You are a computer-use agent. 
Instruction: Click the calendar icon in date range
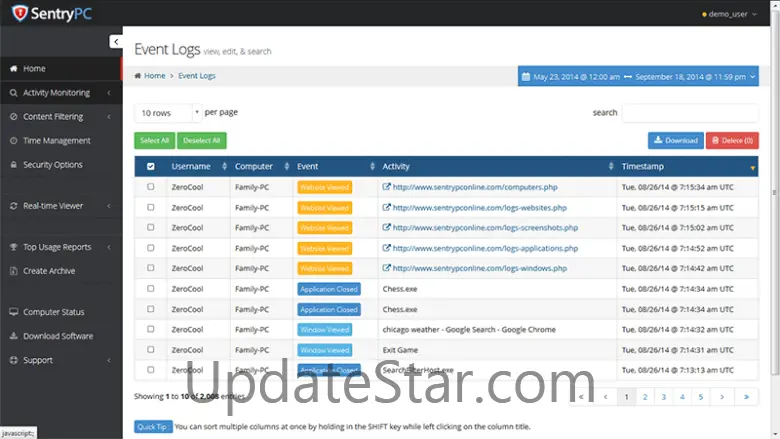click(526, 77)
